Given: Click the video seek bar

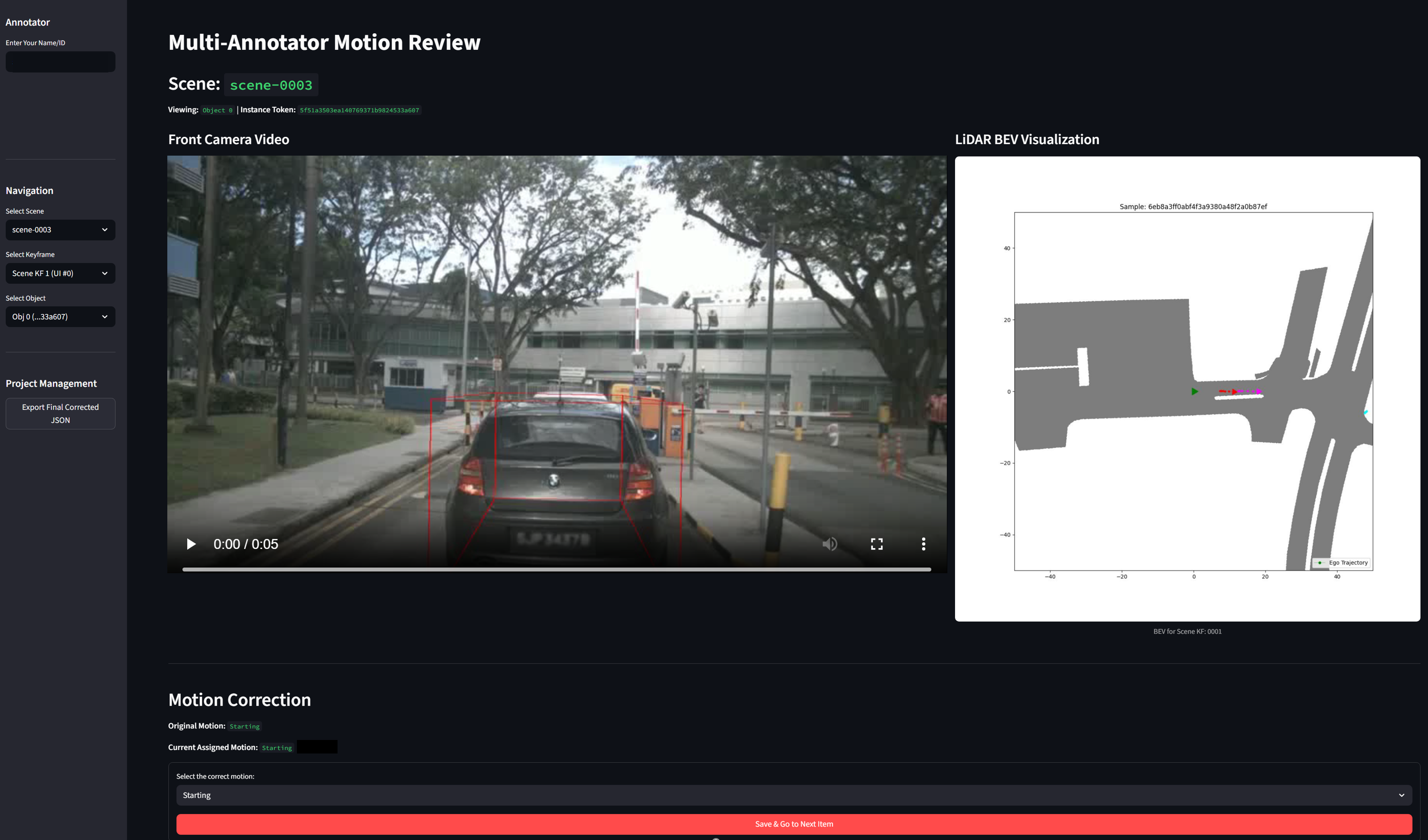Looking at the screenshot, I should pos(555,569).
